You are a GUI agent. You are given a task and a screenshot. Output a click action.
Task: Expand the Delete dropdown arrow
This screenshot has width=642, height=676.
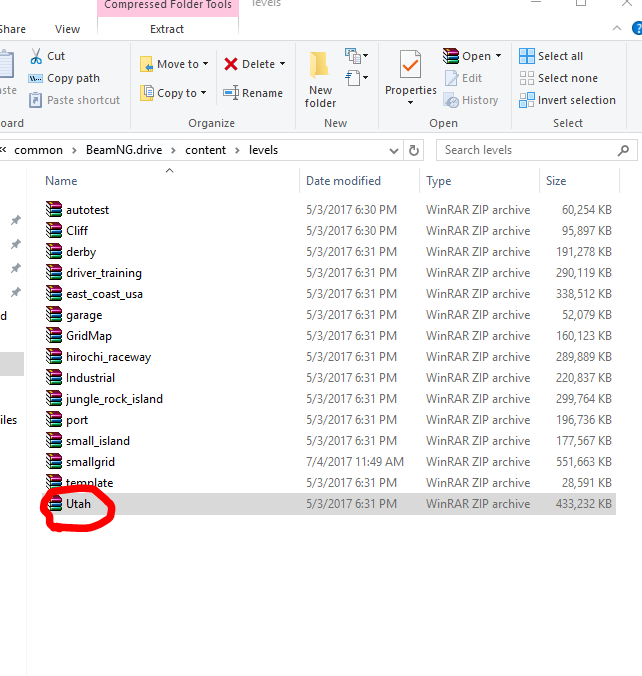pyautogui.click(x=282, y=64)
